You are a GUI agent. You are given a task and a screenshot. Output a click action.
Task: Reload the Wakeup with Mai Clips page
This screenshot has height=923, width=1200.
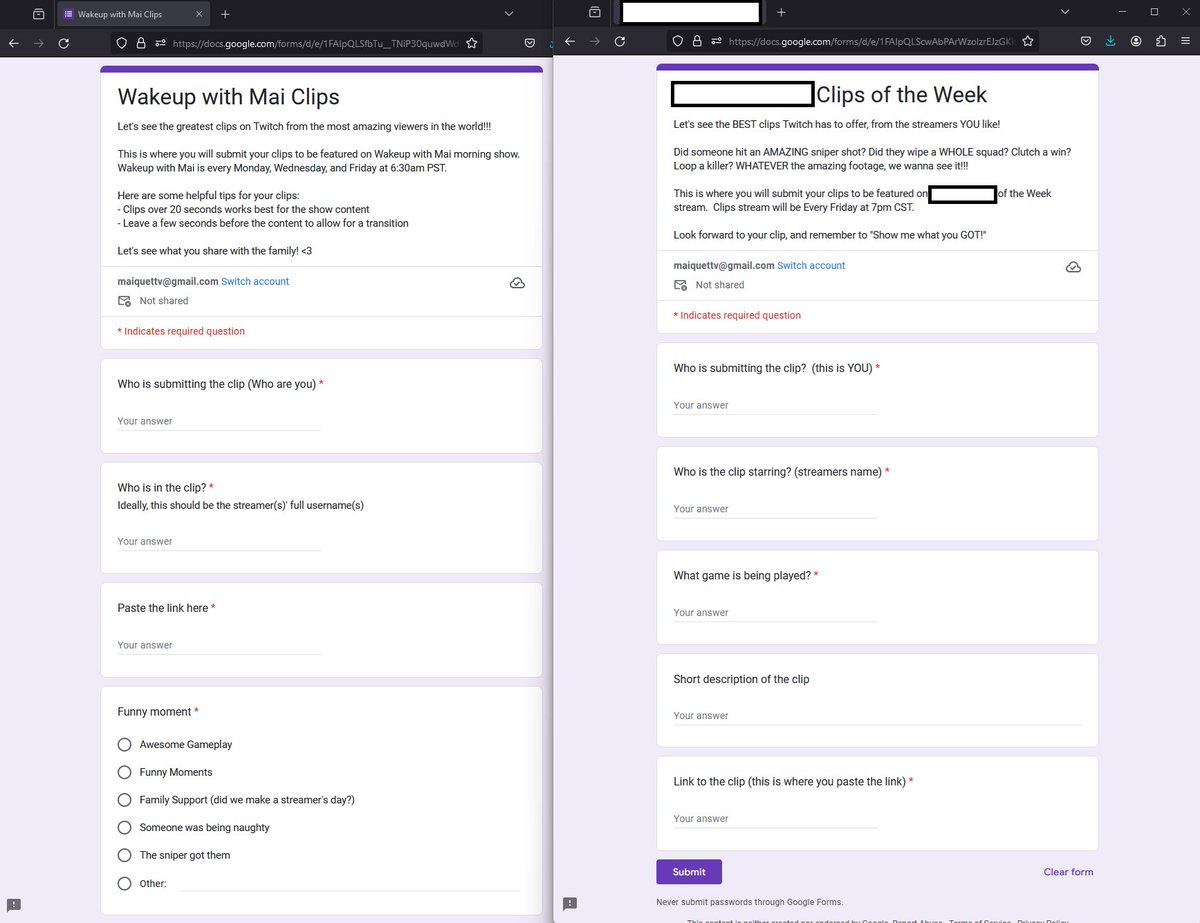(x=64, y=43)
